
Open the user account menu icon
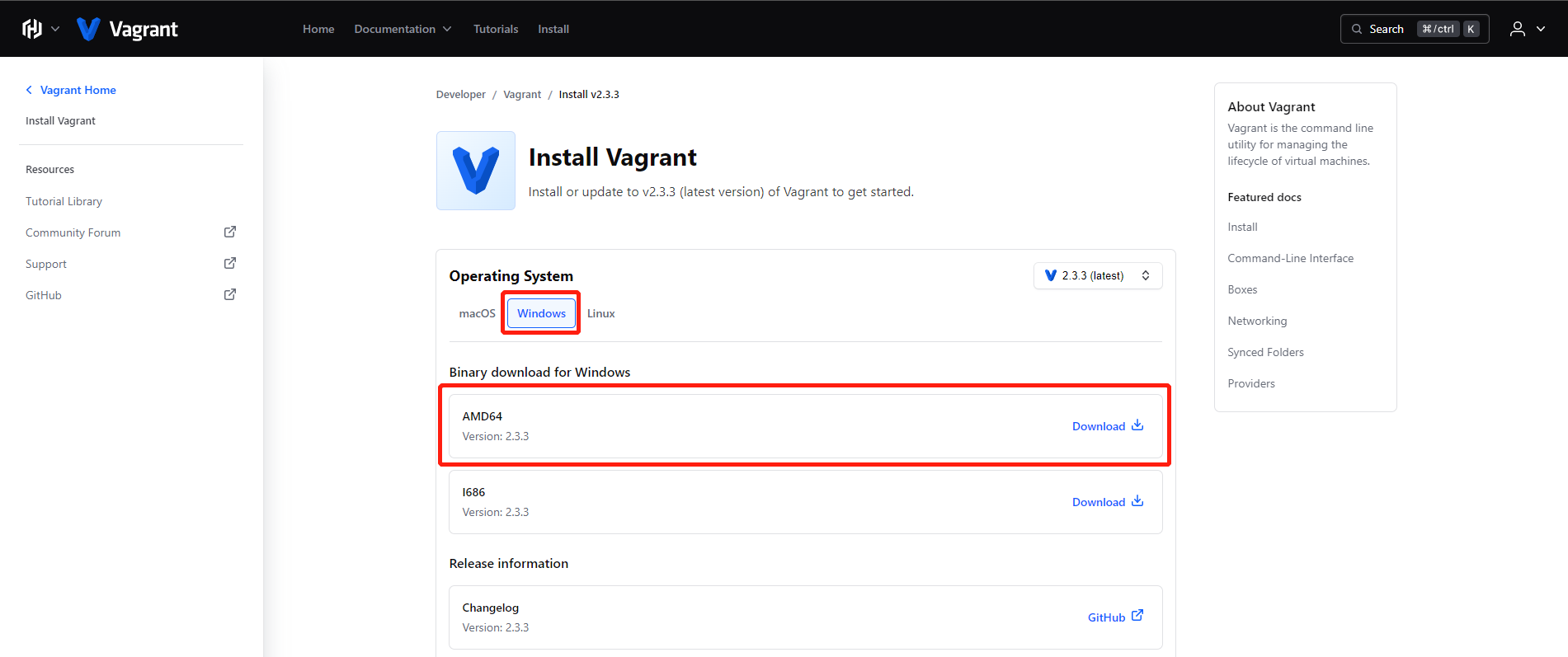point(1517,29)
